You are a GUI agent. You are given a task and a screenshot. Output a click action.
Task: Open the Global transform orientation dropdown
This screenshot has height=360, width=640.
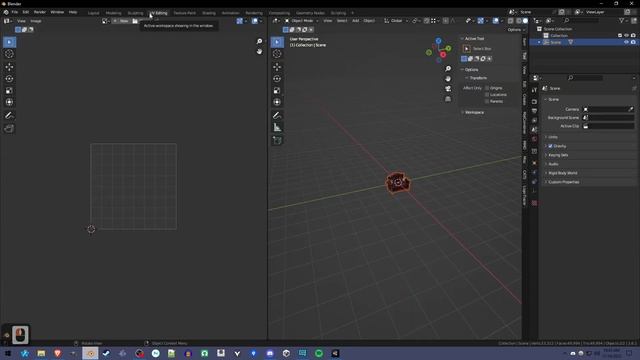[x=396, y=21]
